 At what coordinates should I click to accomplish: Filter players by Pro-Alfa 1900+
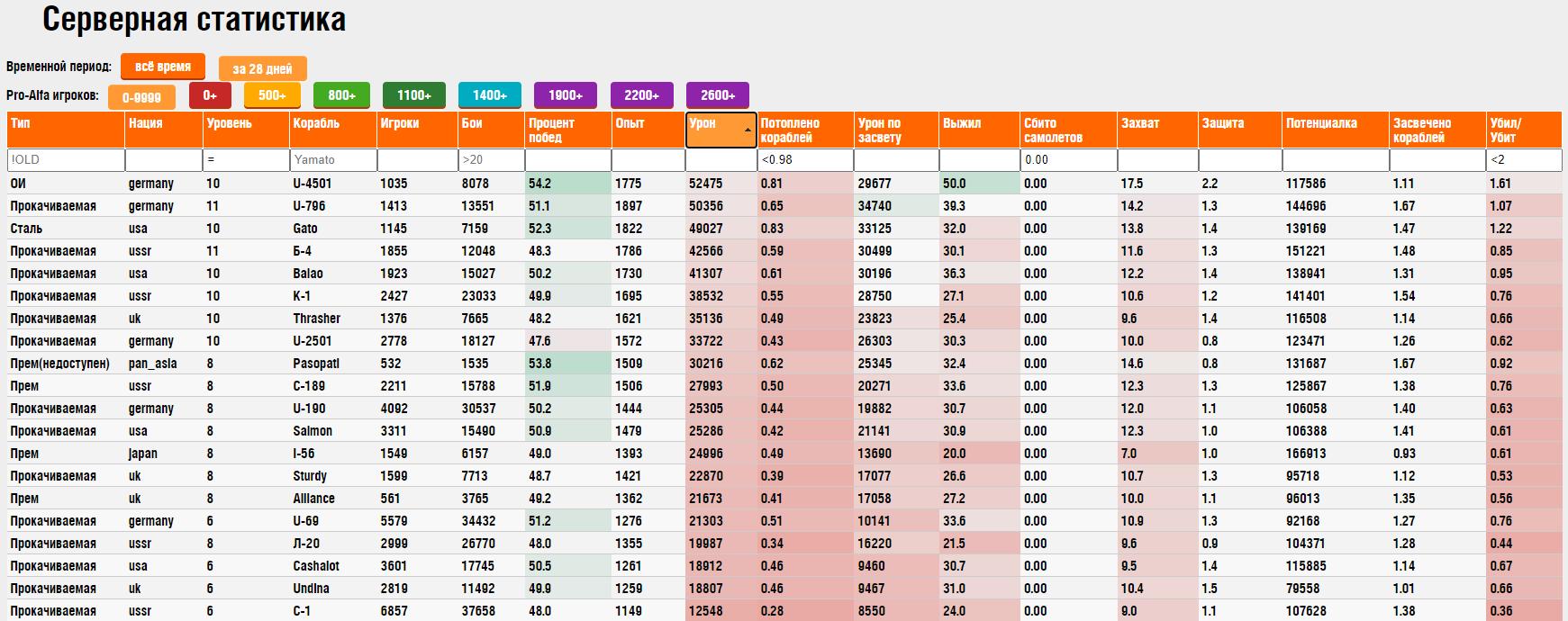tap(566, 94)
